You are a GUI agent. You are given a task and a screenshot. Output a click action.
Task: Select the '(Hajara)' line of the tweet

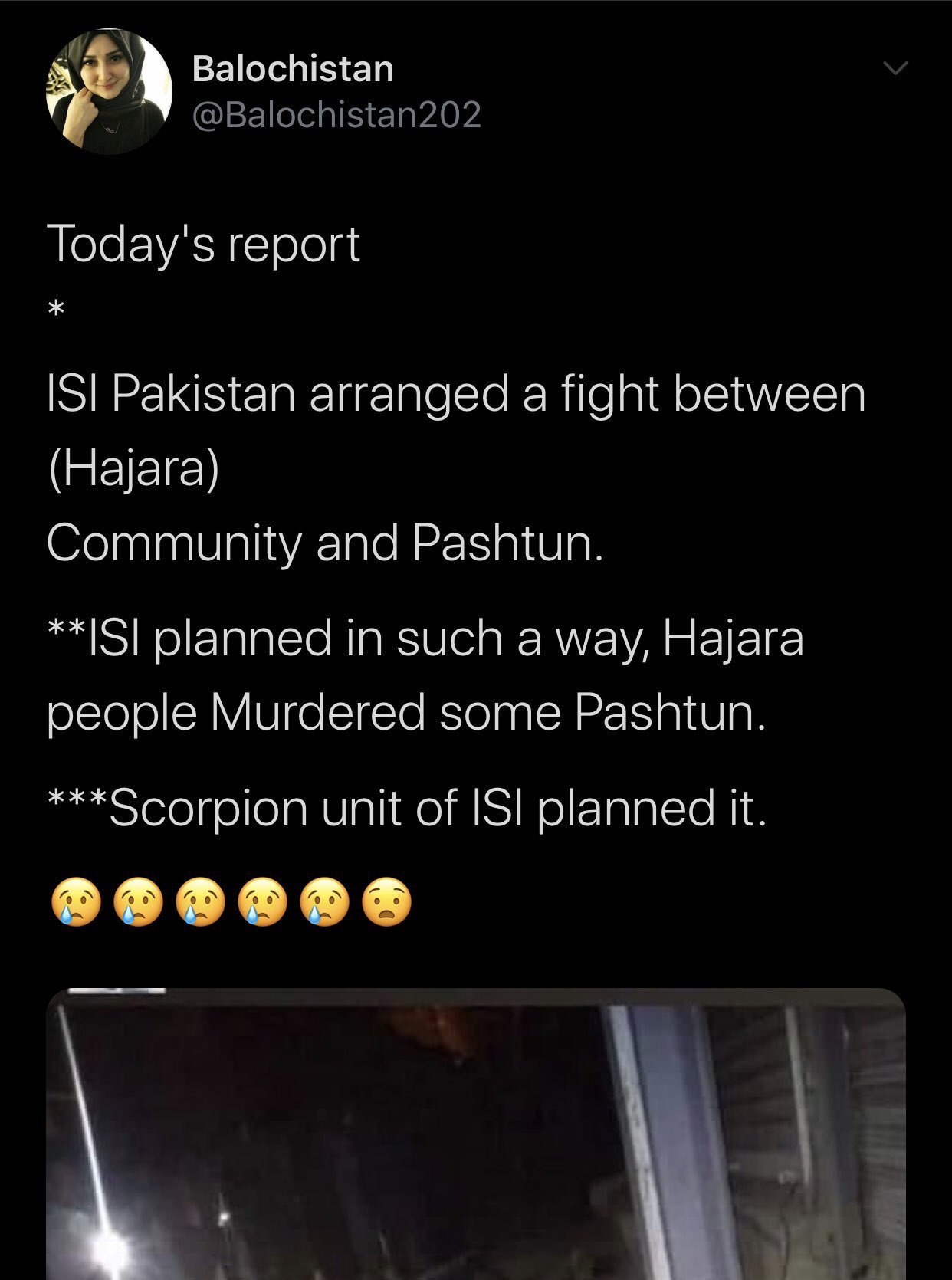tap(133, 468)
